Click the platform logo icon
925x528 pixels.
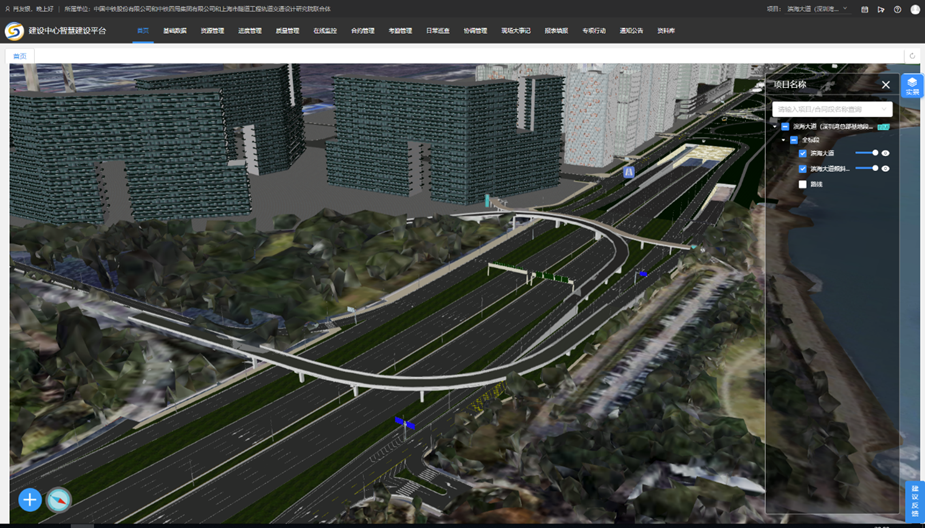point(14,31)
